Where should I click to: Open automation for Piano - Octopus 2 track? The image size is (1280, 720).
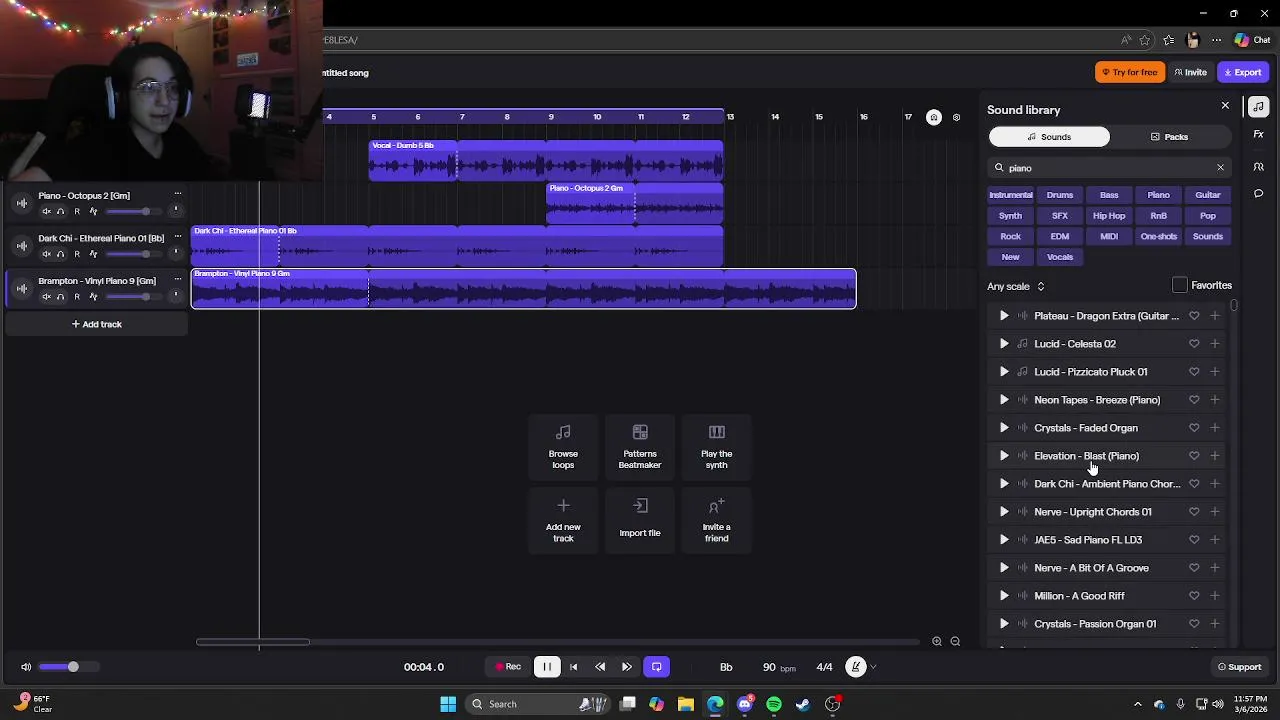tap(94, 211)
